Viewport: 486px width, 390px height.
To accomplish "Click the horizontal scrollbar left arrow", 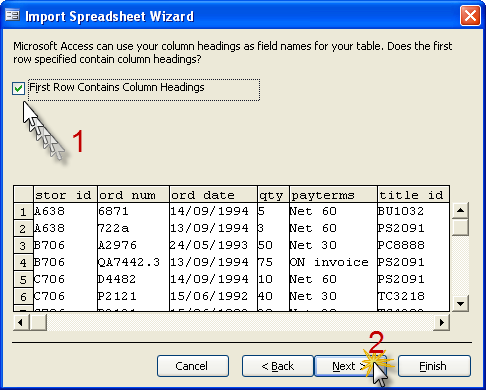I will [x=21, y=322].
